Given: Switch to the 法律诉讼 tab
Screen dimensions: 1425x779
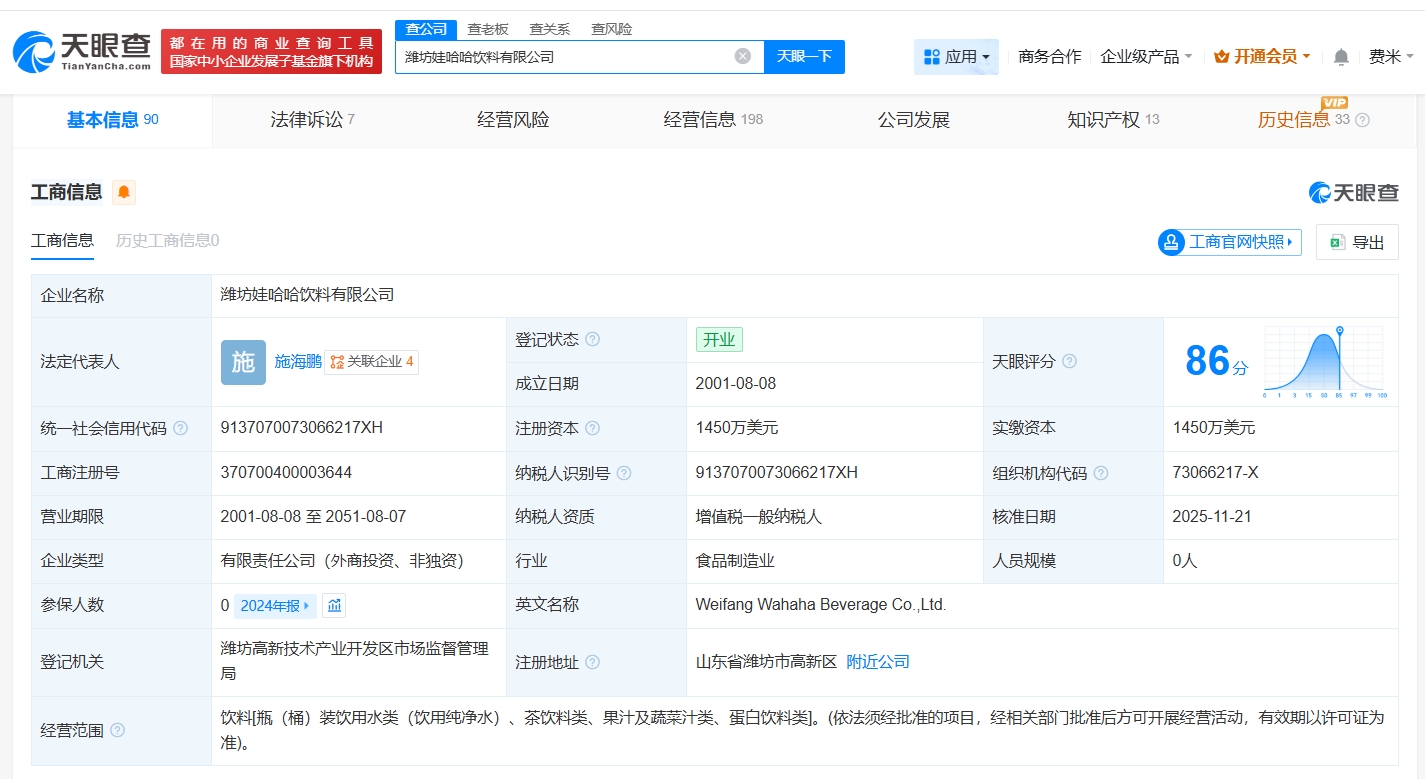Looking at the screenshot, I should click(x=312, y=120).
